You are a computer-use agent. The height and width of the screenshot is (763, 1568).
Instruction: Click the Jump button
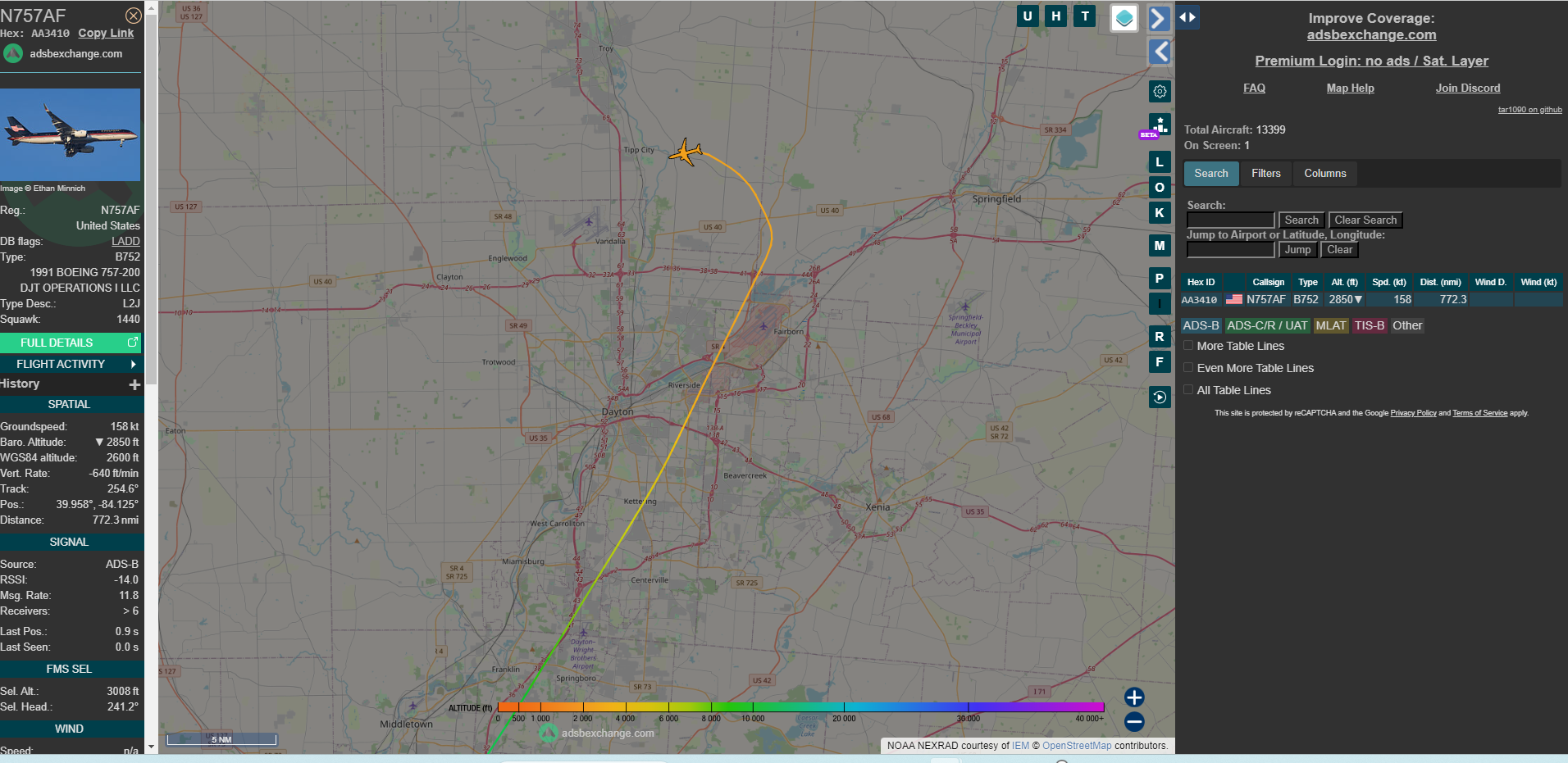[x=1297, y=250]
